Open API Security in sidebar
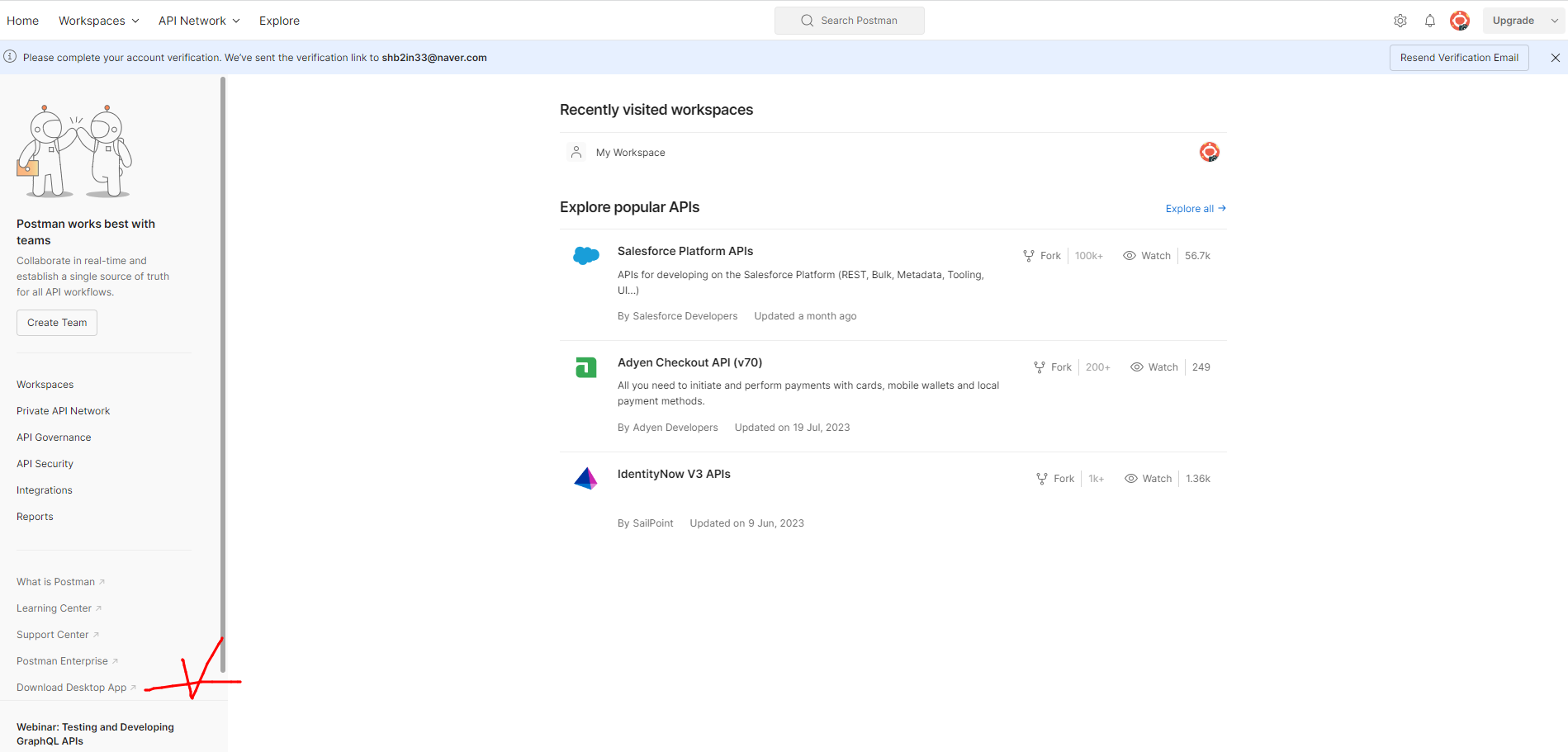 pyautogui.click(x=45, y=464)
